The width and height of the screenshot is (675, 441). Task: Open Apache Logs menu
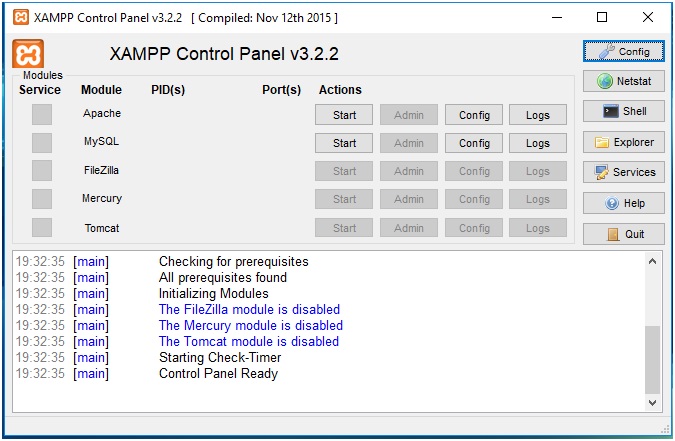[538, 115]
